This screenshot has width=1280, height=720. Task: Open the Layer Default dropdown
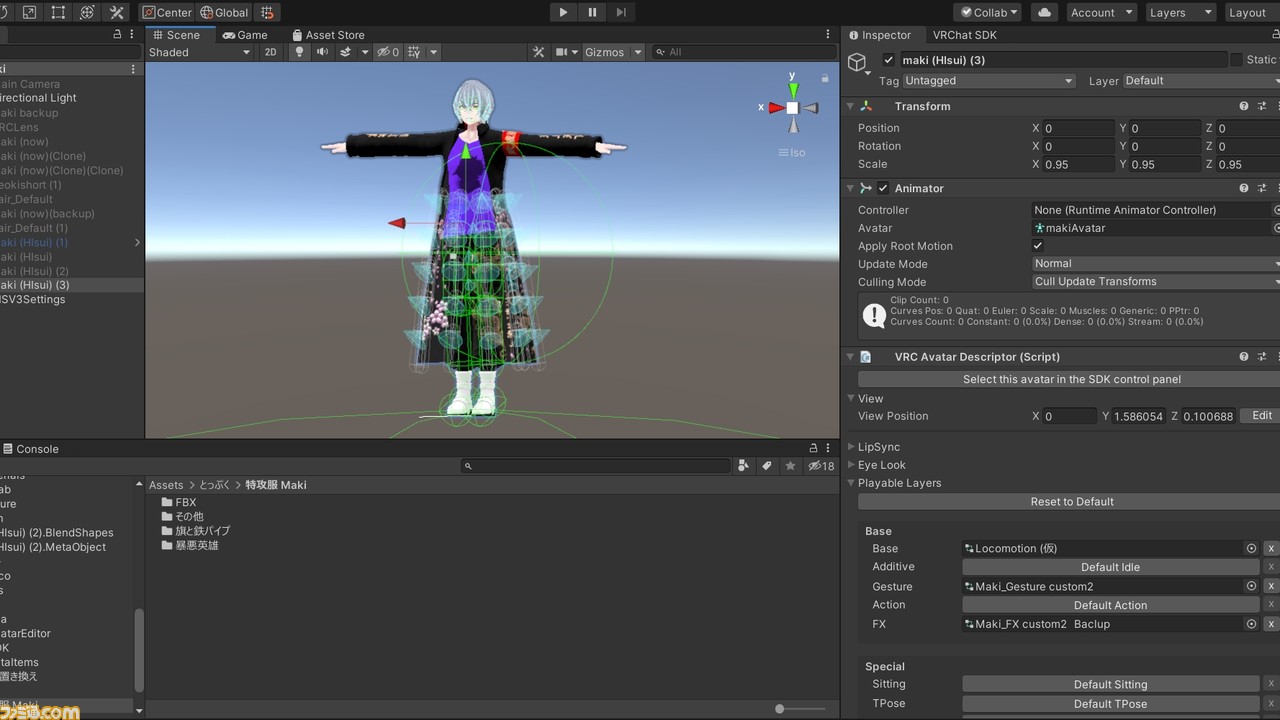(1200, 81)
